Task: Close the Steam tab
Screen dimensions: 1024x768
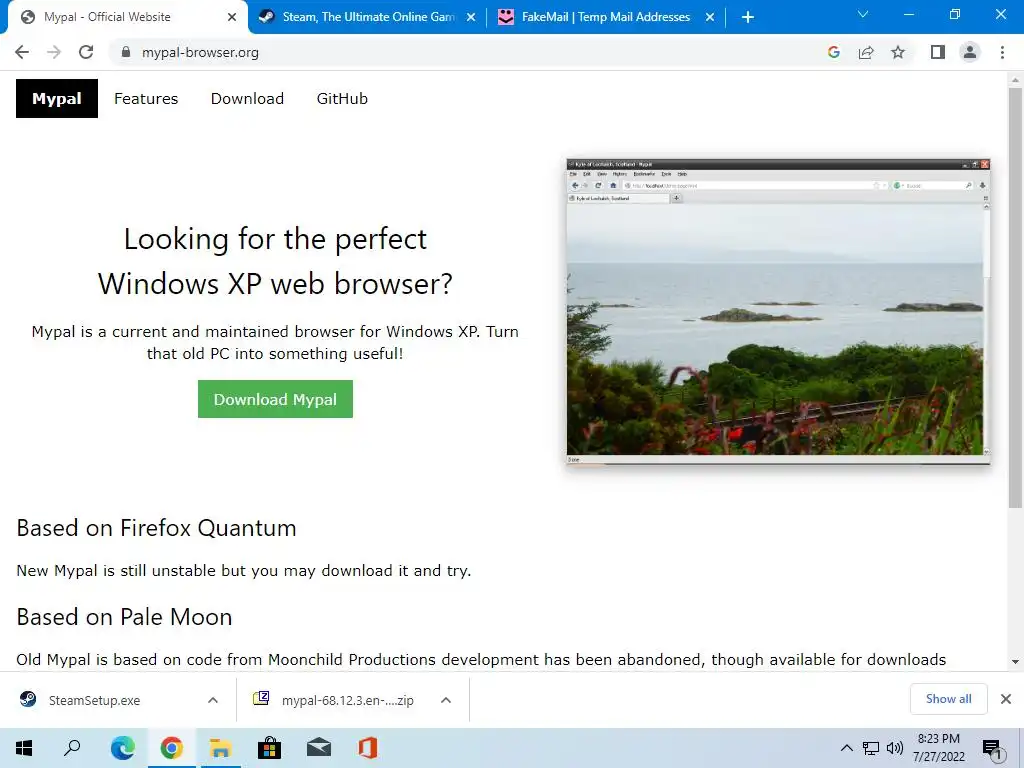Action: point(471,17)
